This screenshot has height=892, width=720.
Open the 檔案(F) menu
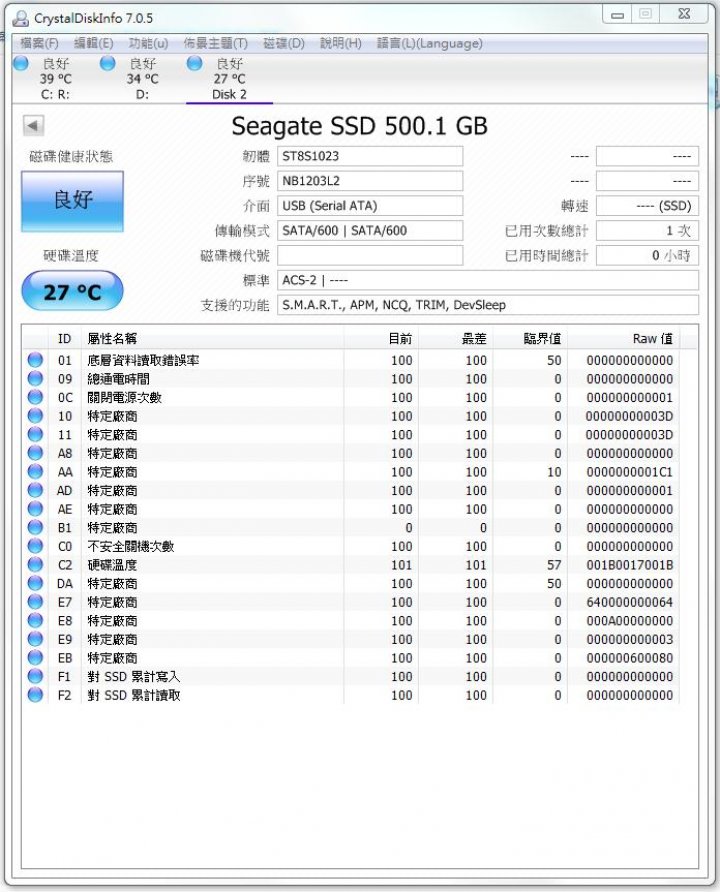click(39, 43)
